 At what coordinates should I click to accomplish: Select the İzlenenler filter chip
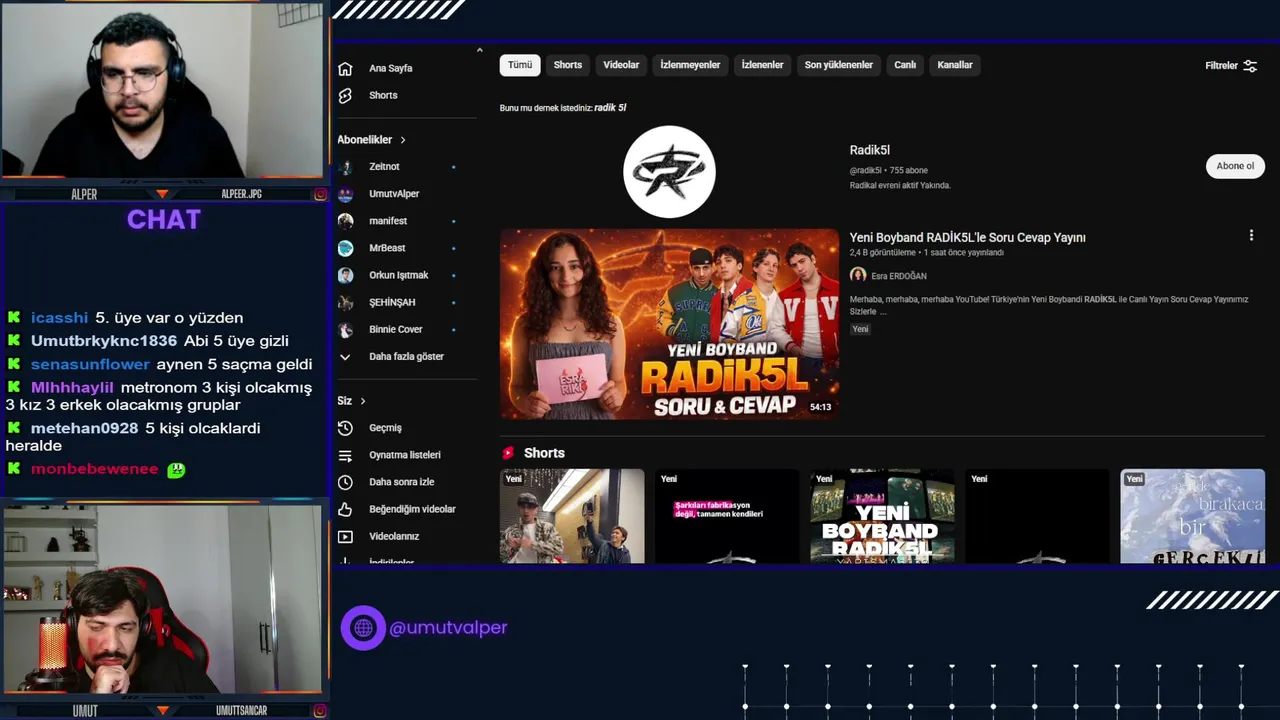click(762, 65)
